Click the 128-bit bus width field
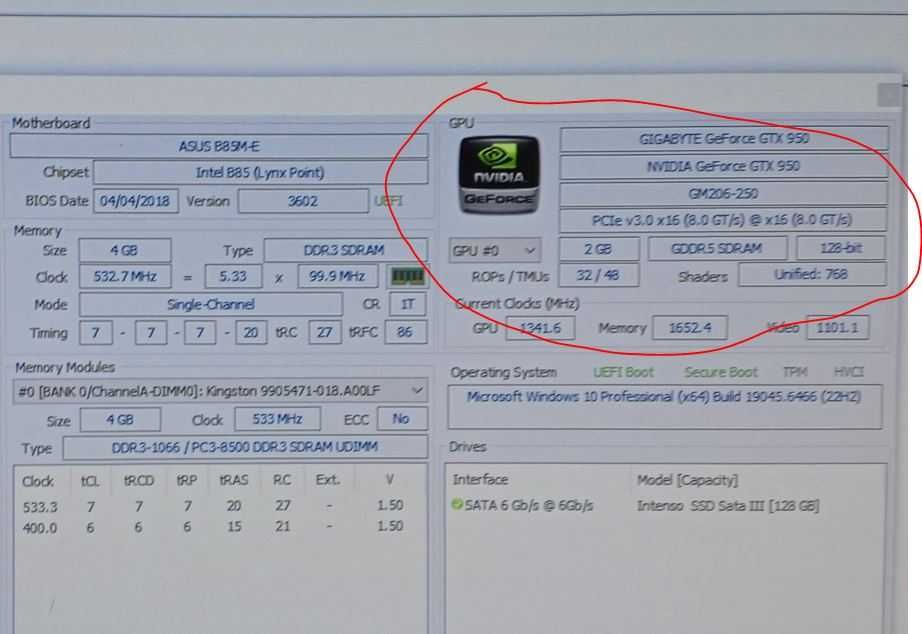 (841, 248)
